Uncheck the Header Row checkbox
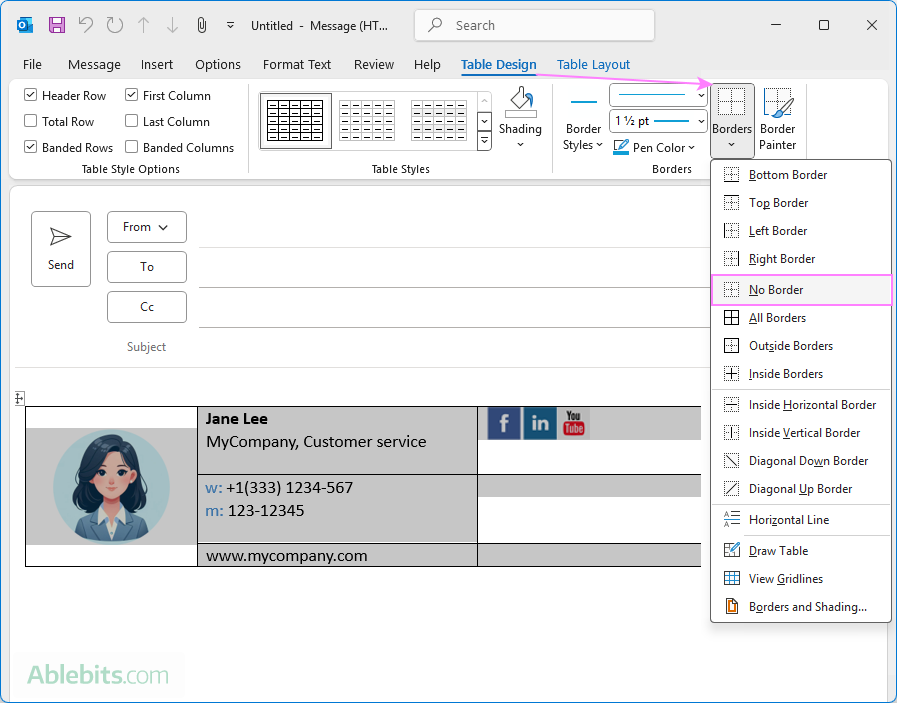 pos(31,96)
